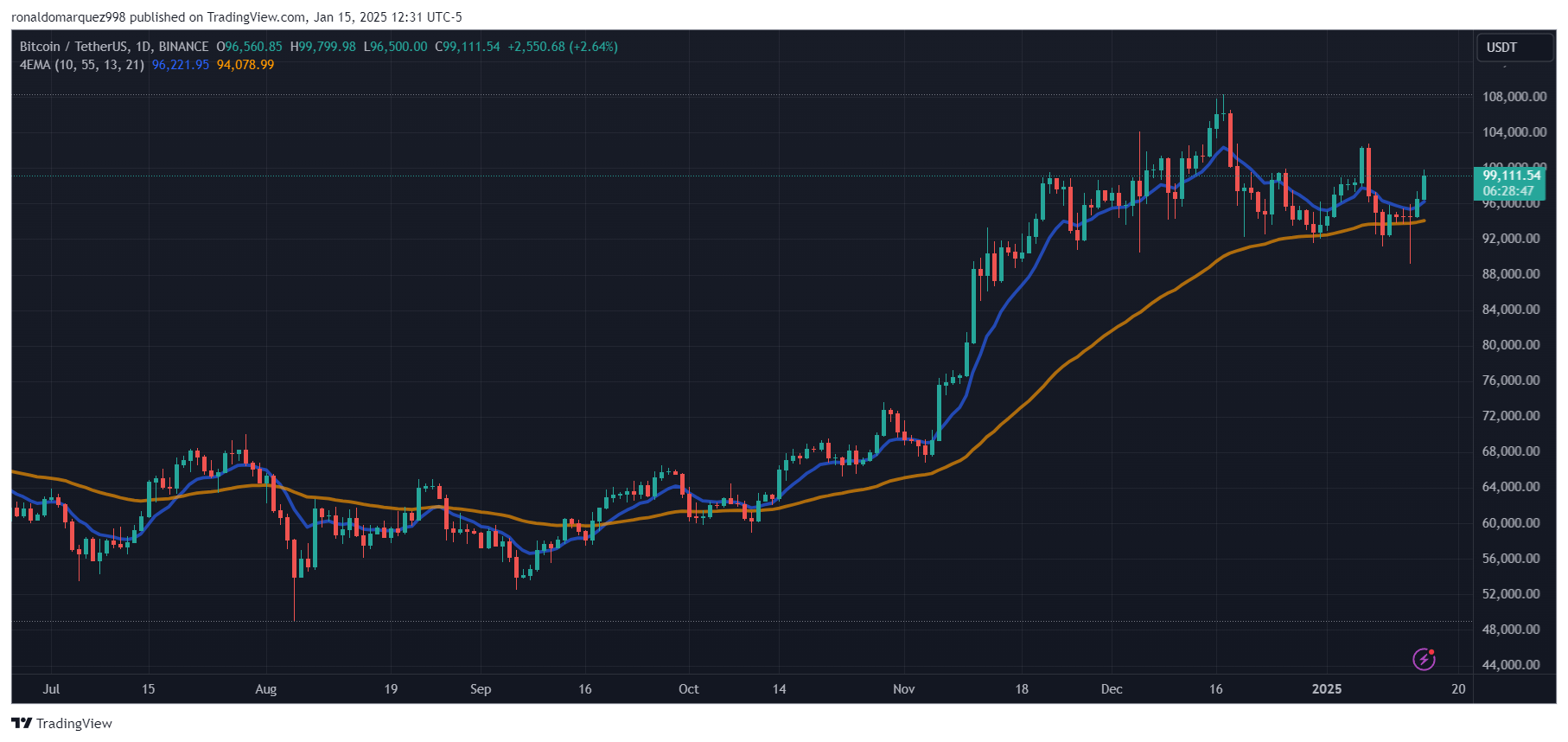Click the Dec label on the time axis

(1112, 689)
